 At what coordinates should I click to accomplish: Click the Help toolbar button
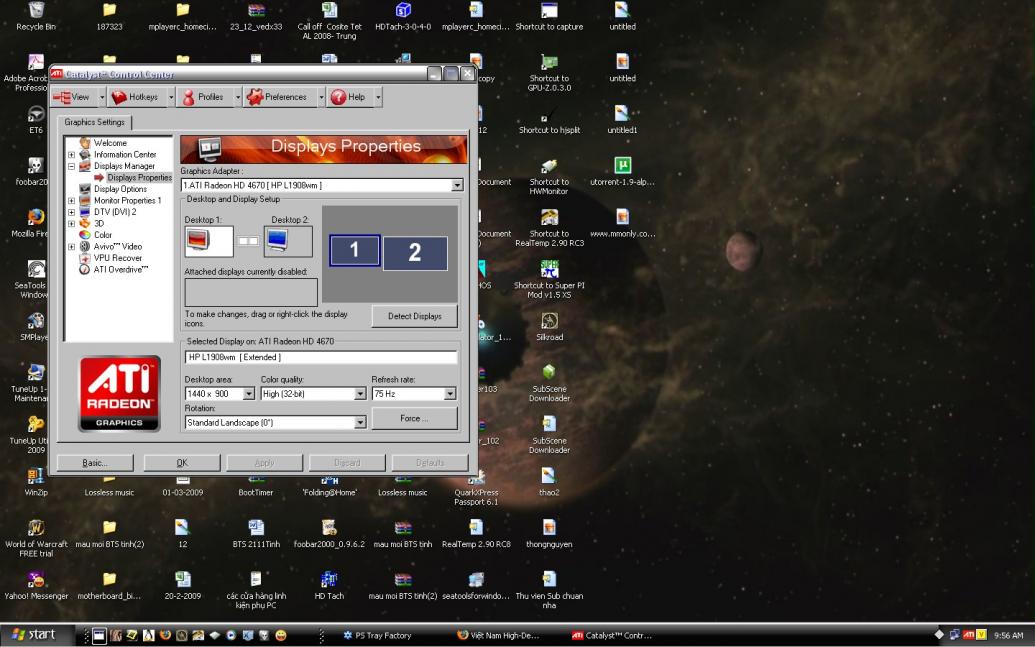[350, 98]
